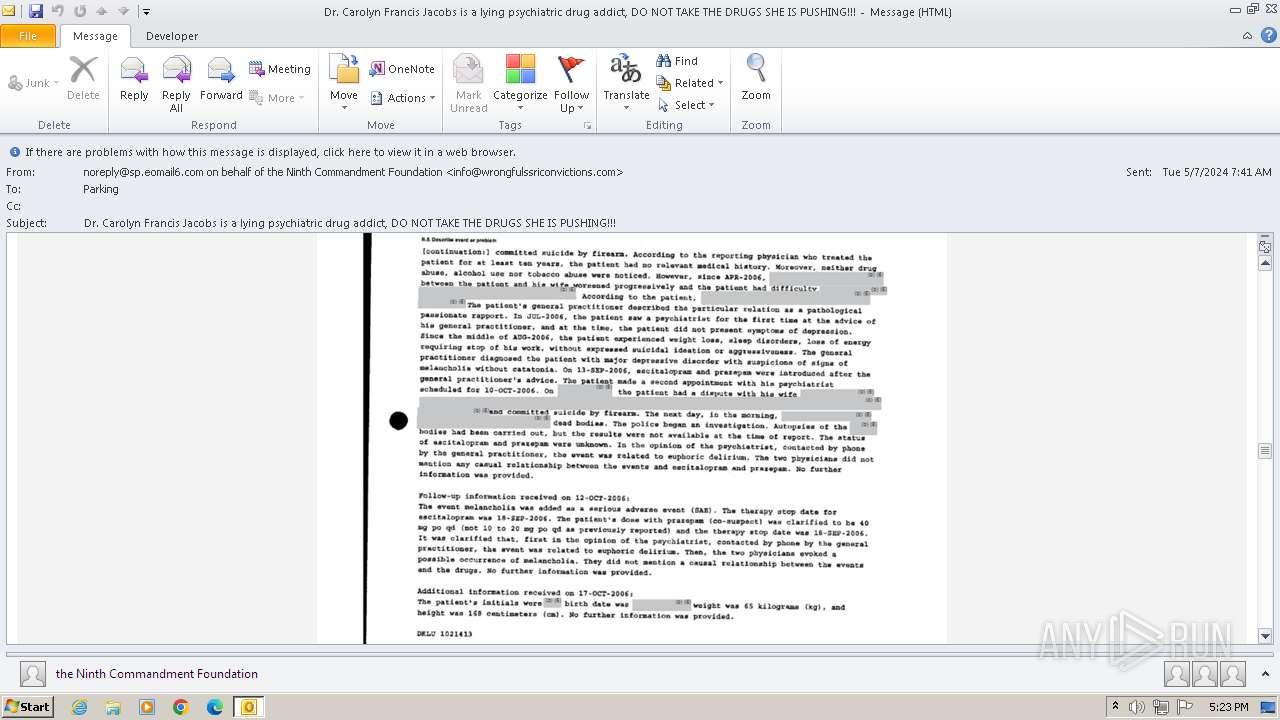Open the Junk dropdown
This screenshot has width=1280, height=720.
point(33,83)
